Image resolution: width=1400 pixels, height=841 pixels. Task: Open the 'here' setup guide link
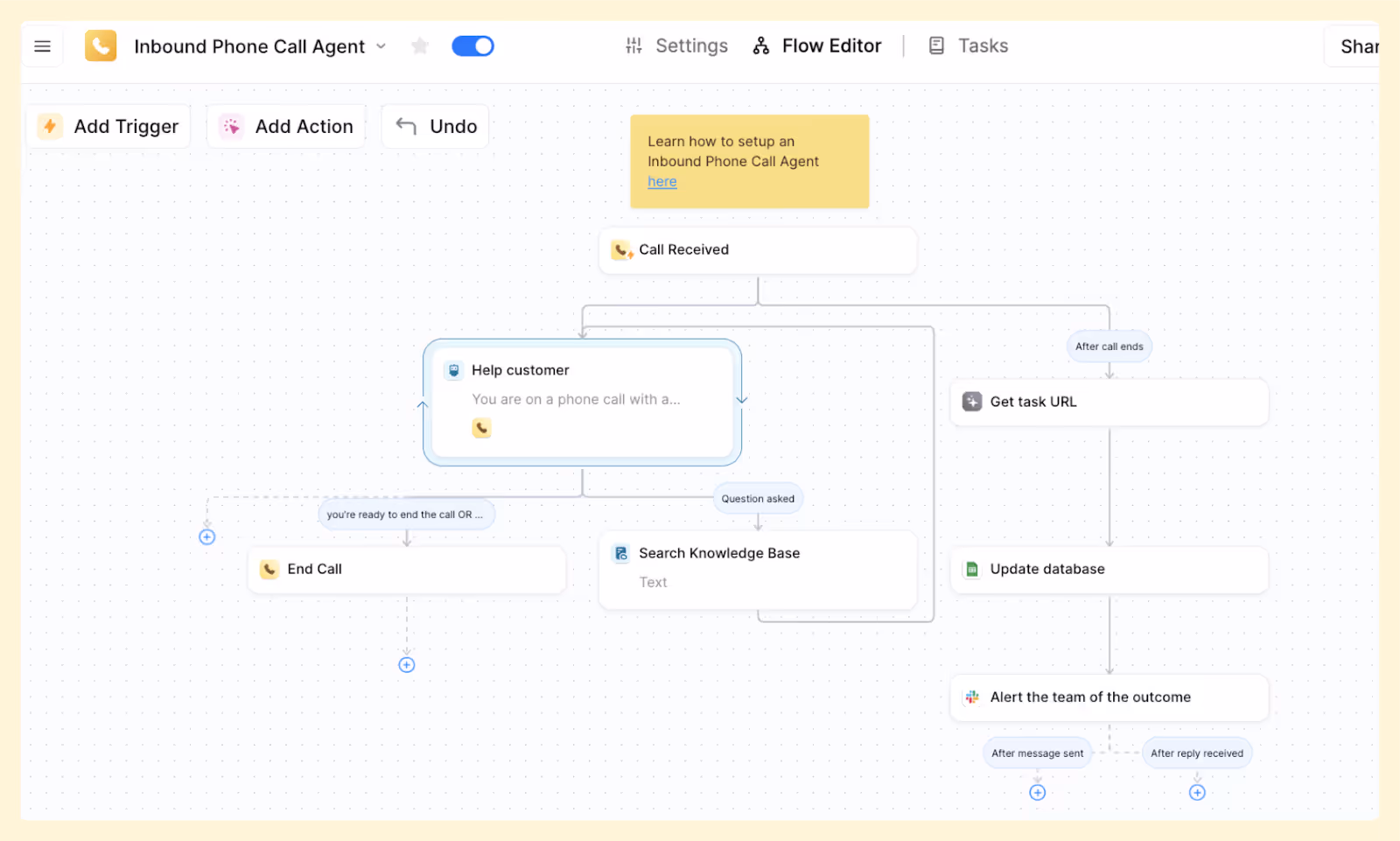[662, 182]
